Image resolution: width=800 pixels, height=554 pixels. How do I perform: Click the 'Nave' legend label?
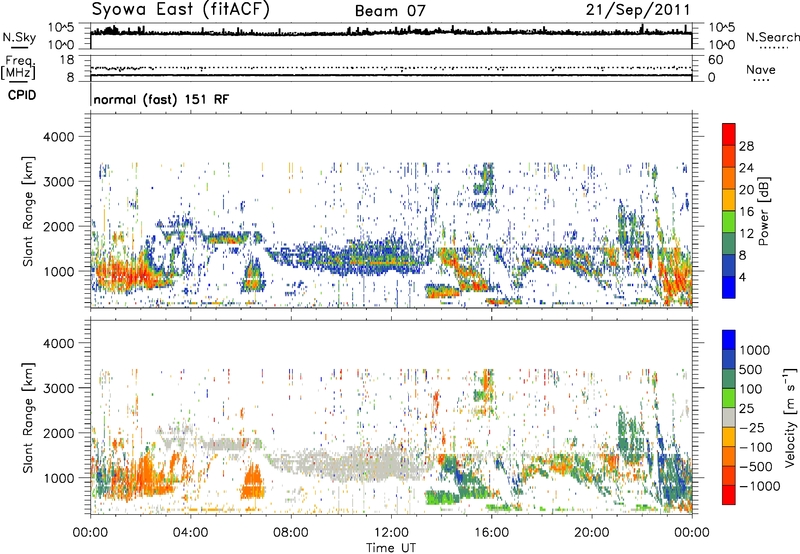(x=761, y=69)
